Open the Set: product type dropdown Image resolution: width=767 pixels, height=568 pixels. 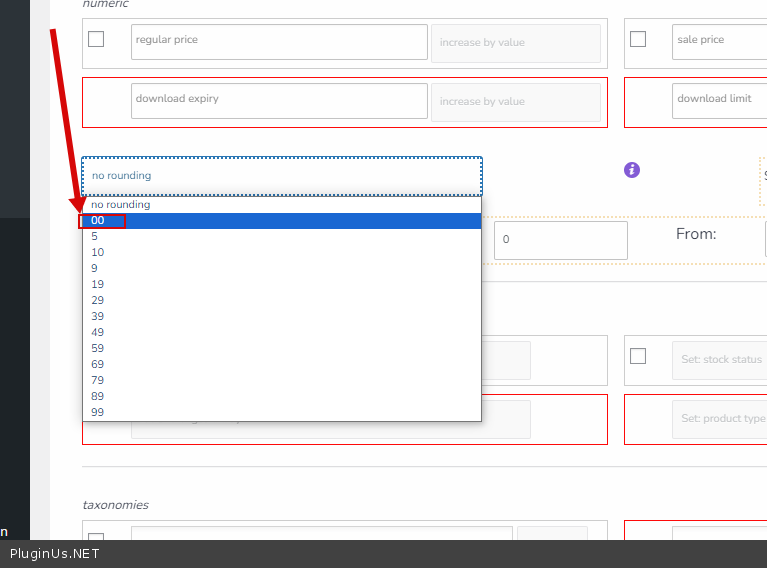pos(719,419)
